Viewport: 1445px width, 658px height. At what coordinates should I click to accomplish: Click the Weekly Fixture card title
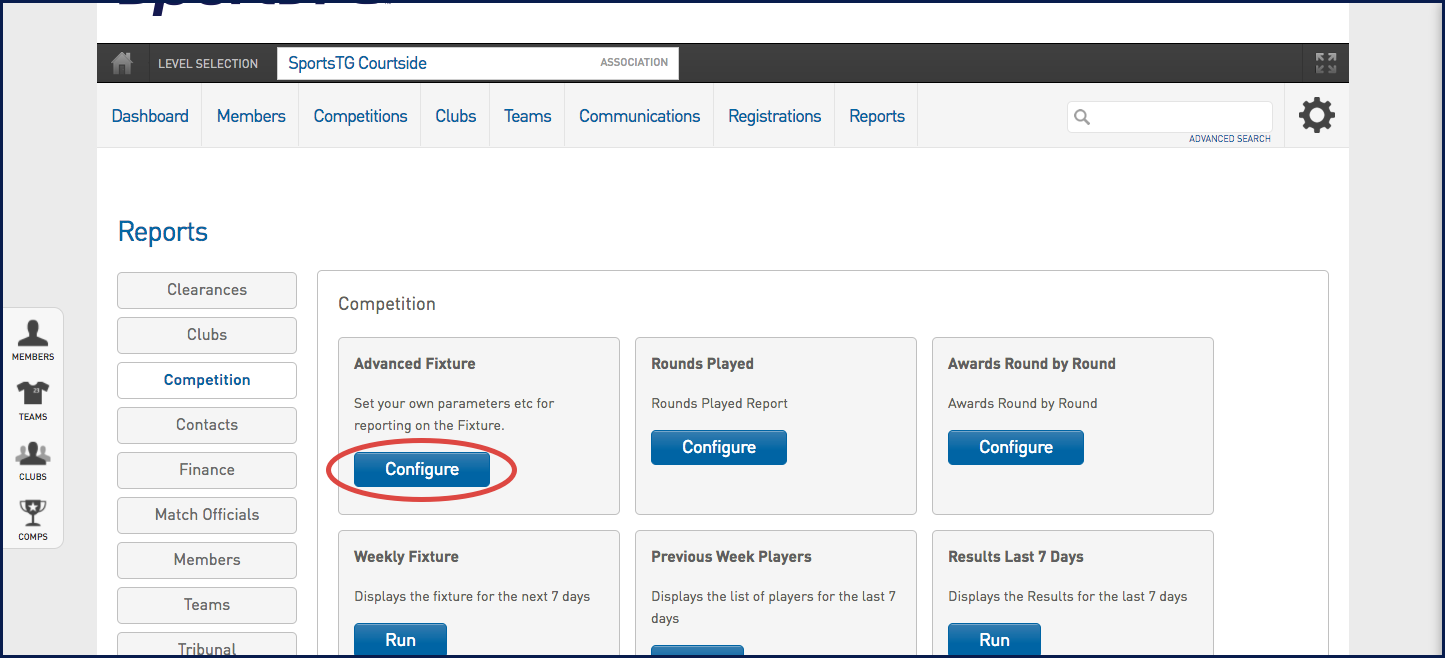(x=406, y=557)
